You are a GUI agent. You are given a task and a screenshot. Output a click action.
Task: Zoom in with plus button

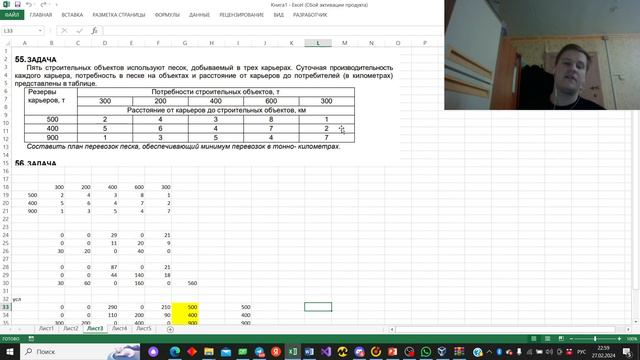tap(619, 339)
